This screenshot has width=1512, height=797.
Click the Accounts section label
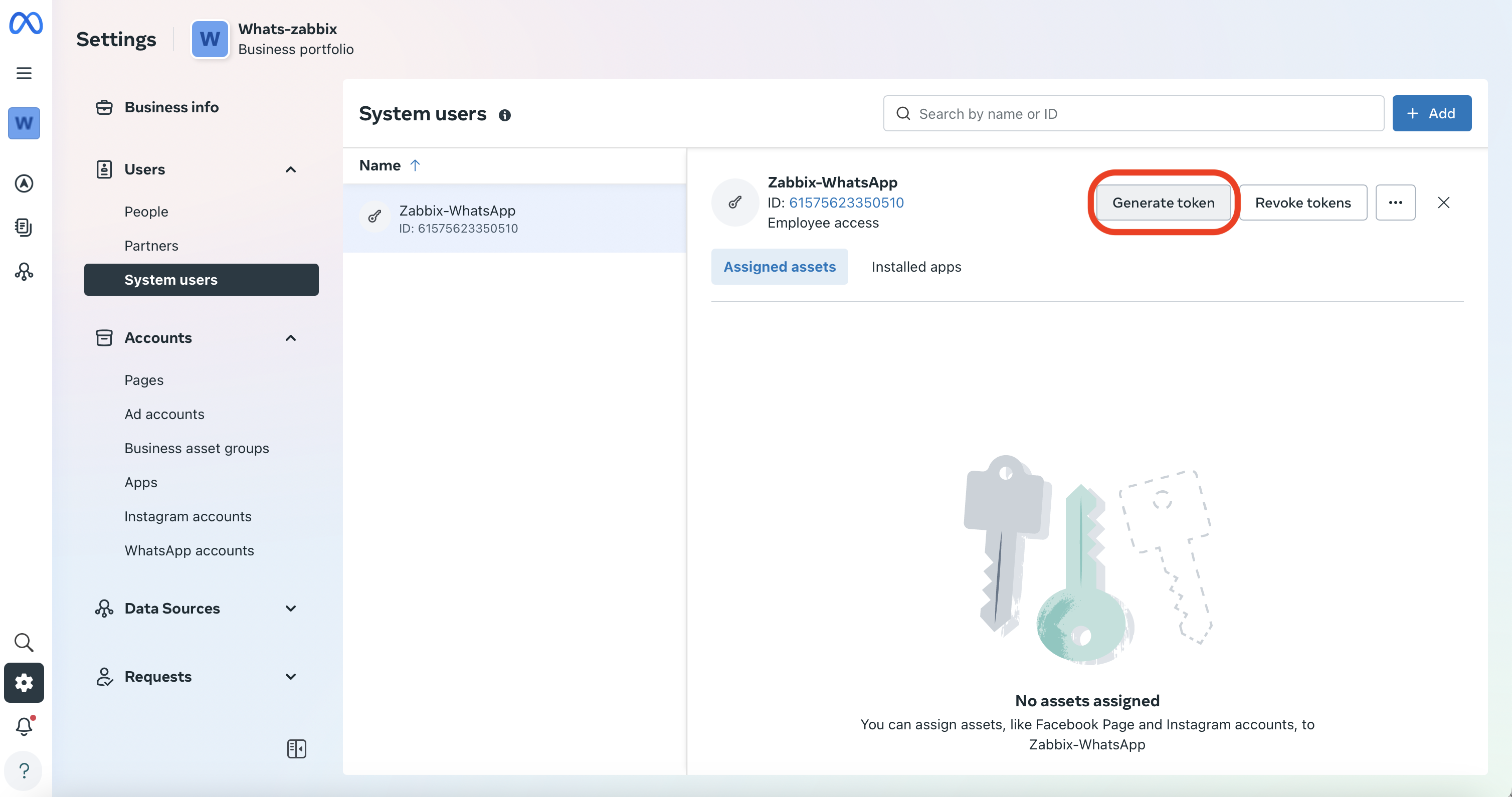[158, 338]
